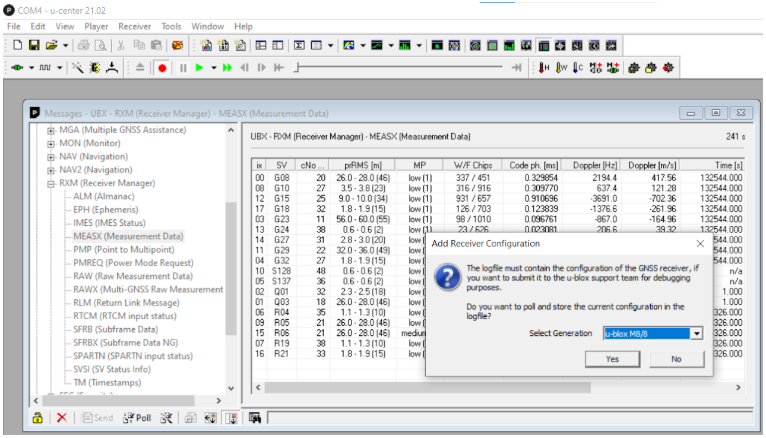The image size is (766, 438).
Task: Open the chart view dropdown arrow
Action: [362, 45]
